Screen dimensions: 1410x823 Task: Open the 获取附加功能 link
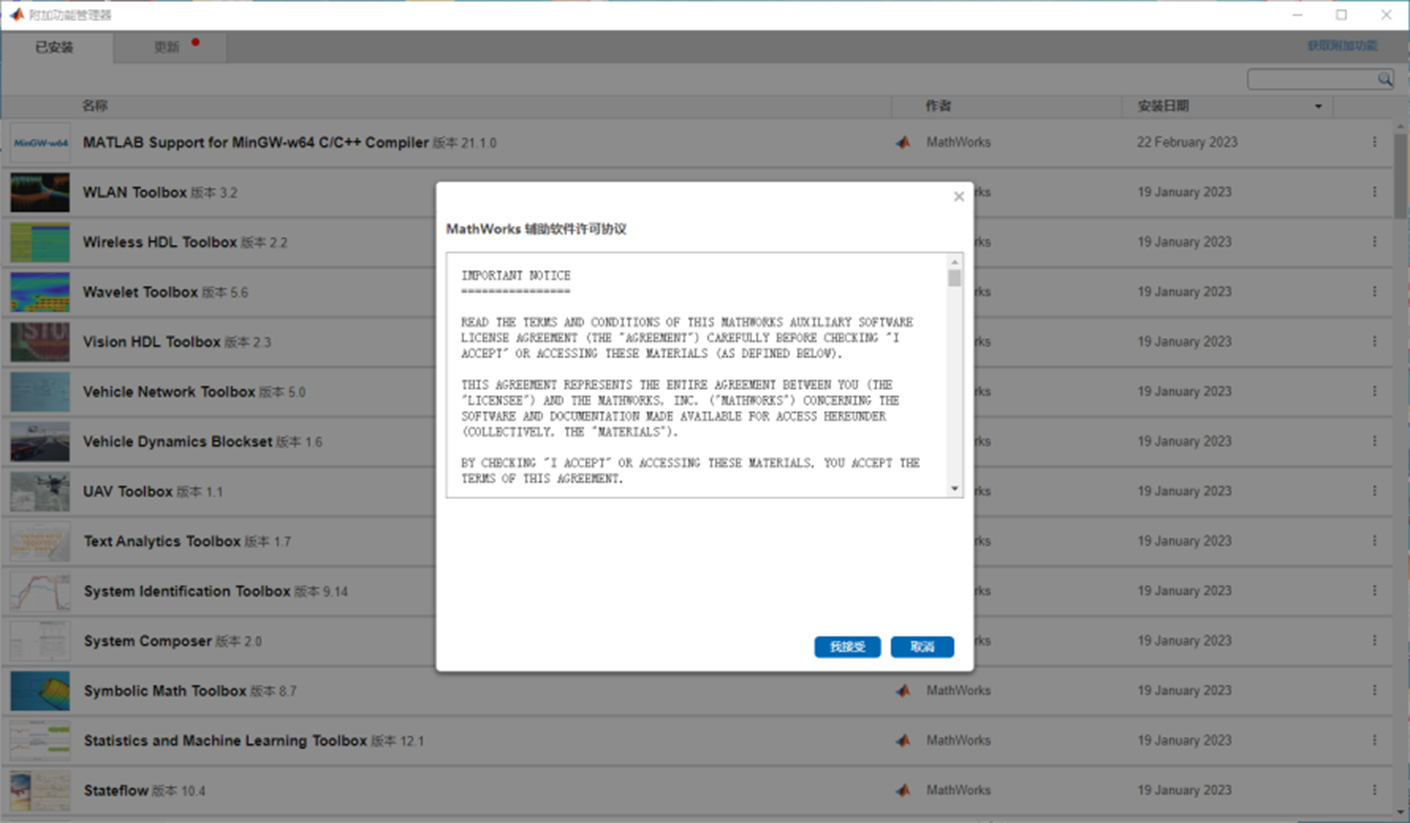pyautogui.click(x=1342, y=46)
